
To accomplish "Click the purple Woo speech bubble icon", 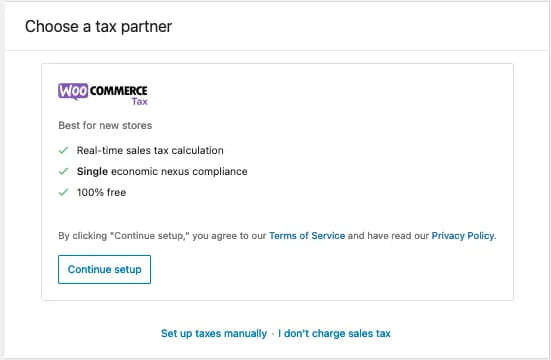I will pos(73,91).
